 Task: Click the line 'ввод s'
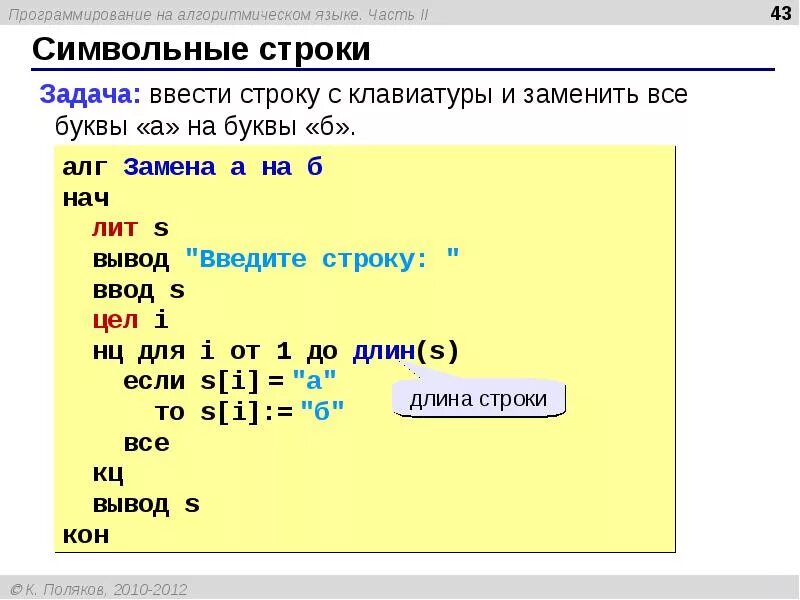tap(139, 290)
